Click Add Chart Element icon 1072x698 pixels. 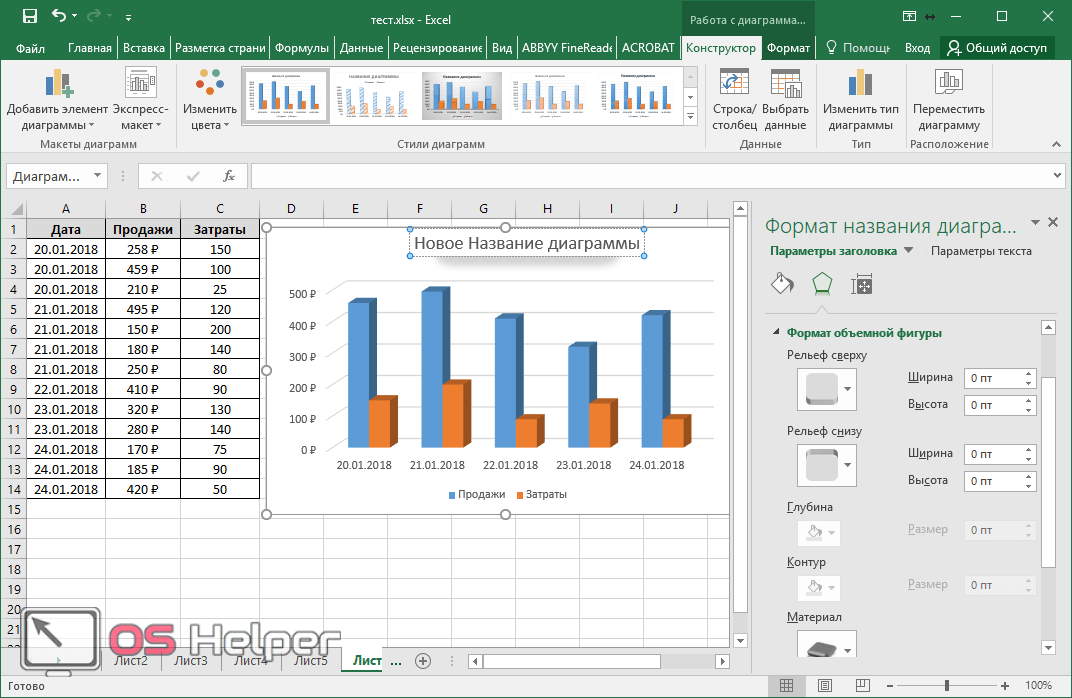pos(57,85)
